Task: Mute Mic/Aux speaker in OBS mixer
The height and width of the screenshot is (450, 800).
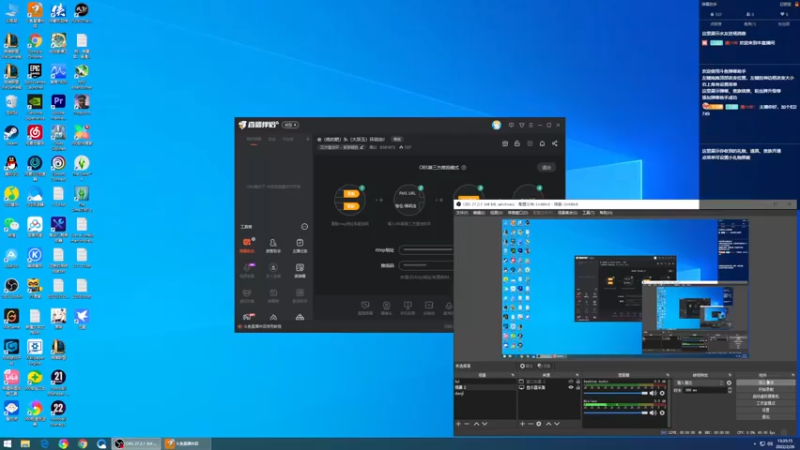Action: (x=653, y=413)
